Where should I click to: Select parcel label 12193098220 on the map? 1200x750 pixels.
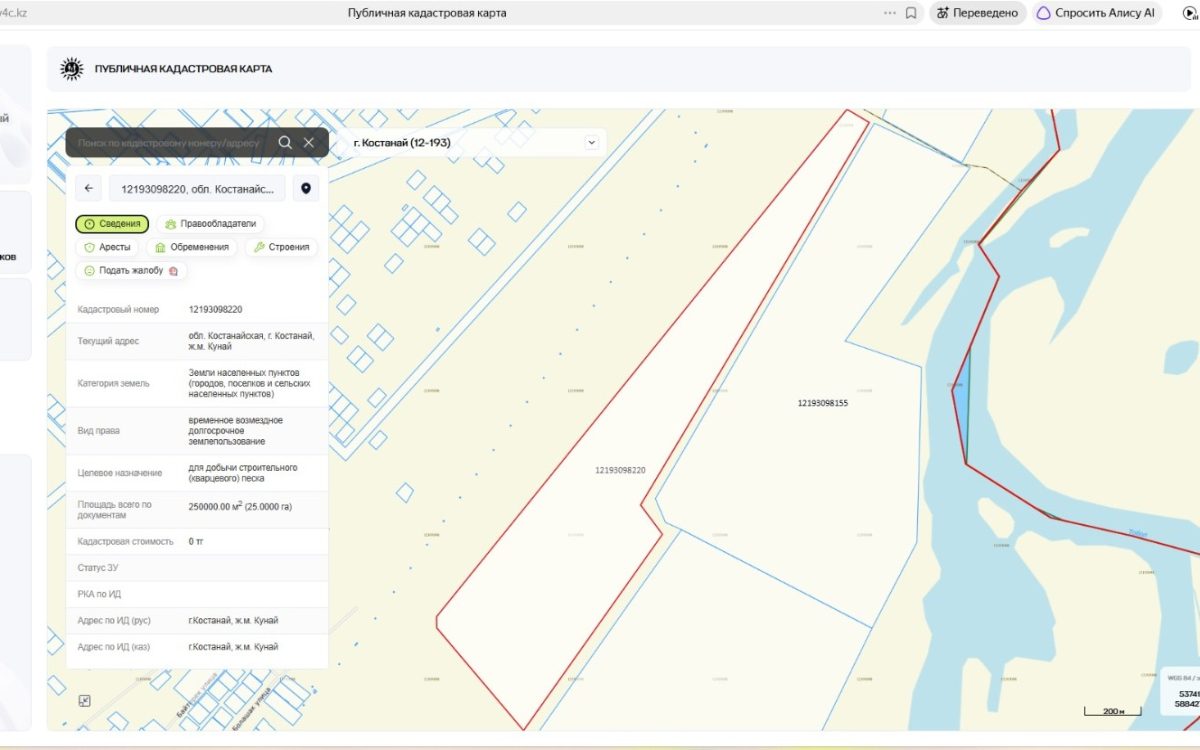point(620,470)
